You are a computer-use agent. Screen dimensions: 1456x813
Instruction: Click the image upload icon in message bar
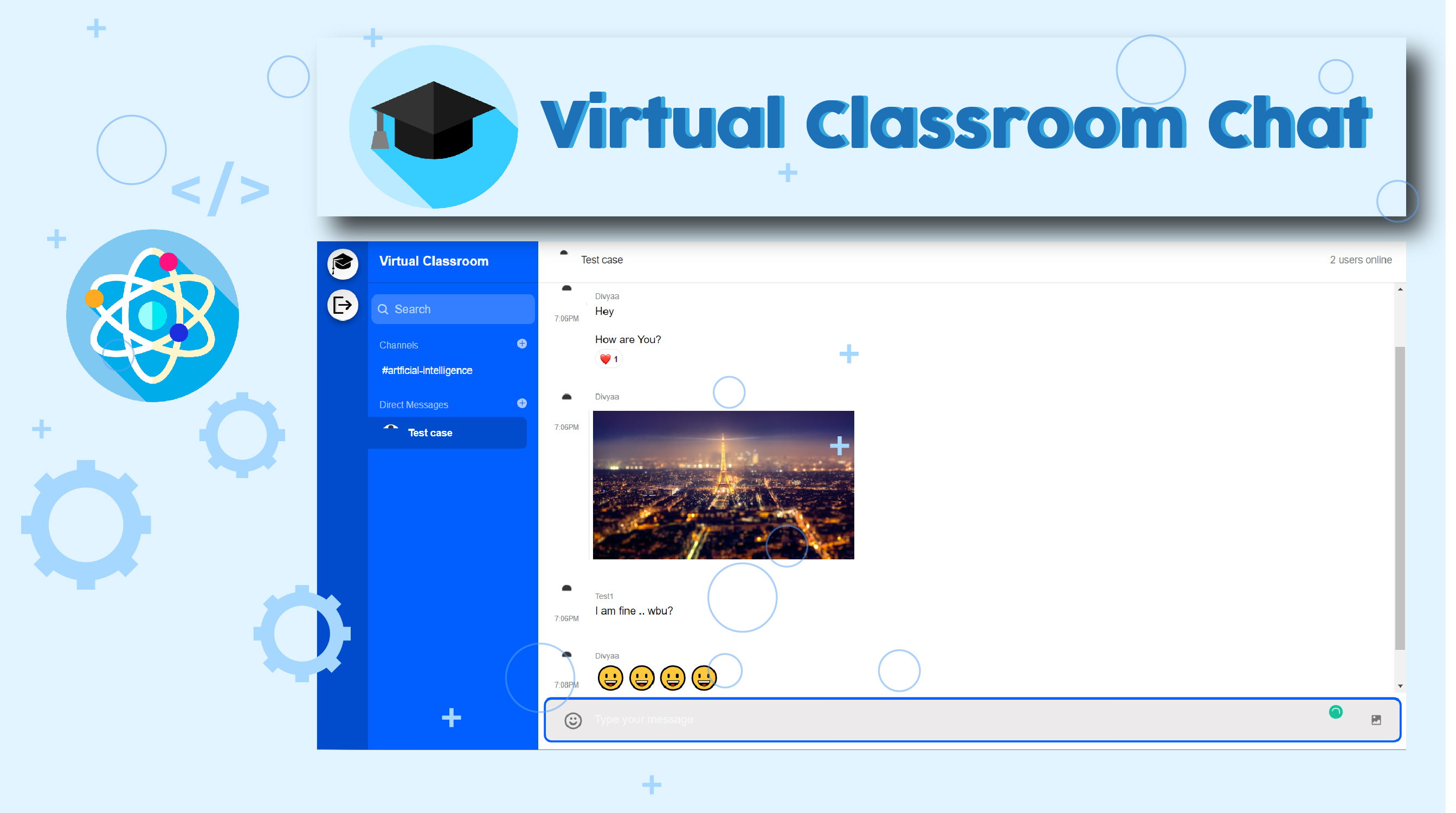(1376, 720)
